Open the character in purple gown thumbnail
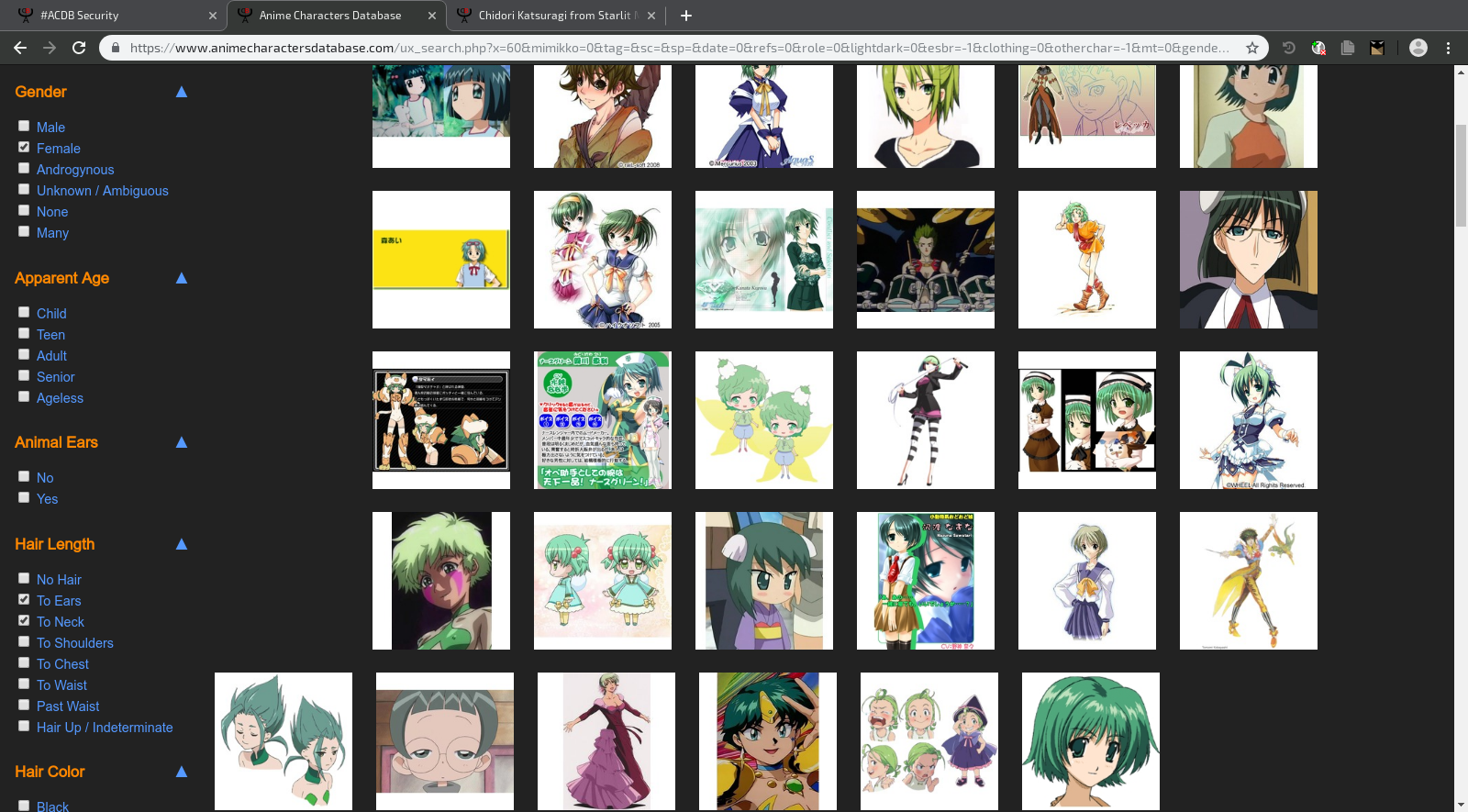This screenshot has height=812, width=1468. tap(606, 741)
